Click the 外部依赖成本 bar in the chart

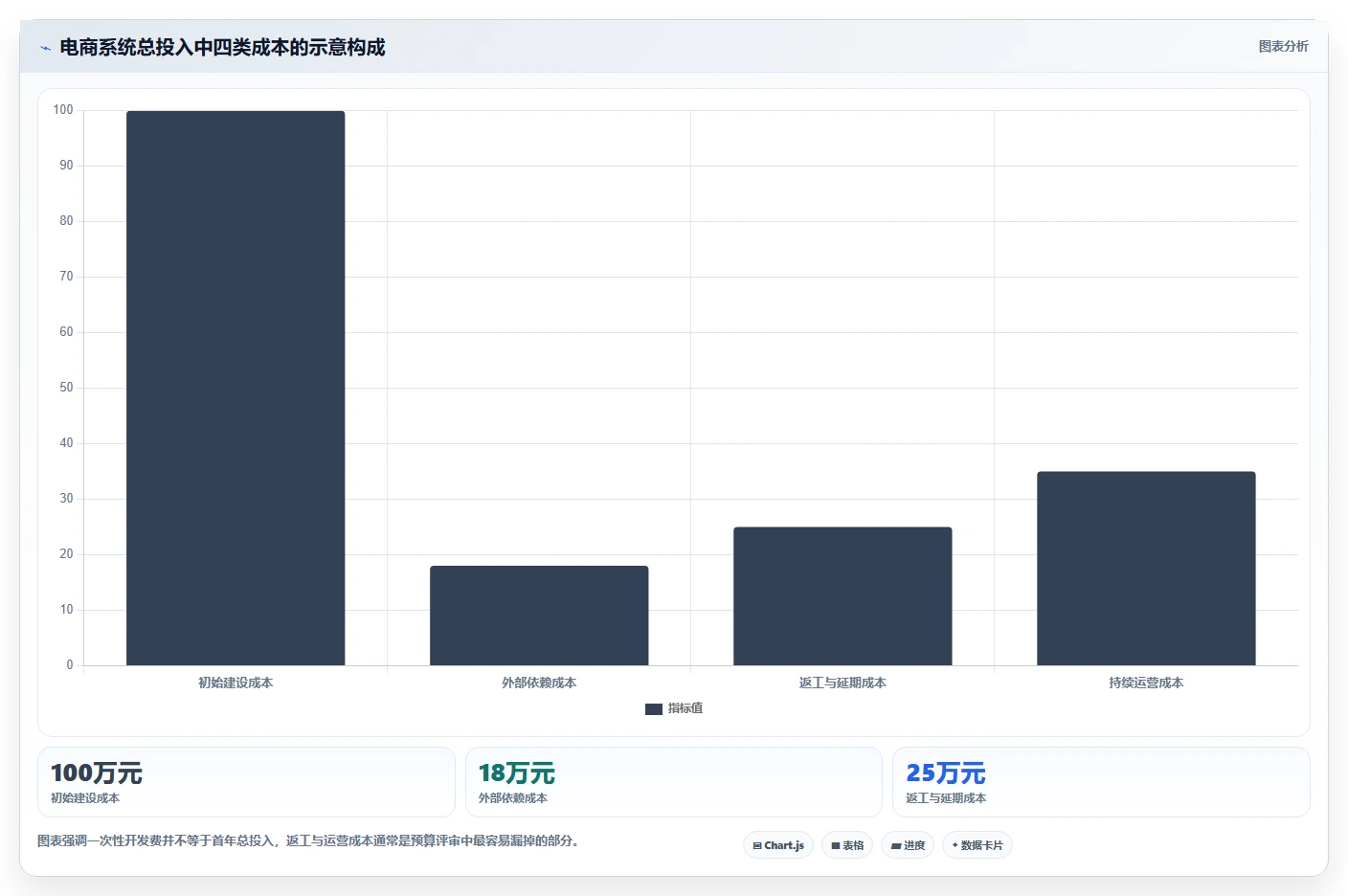point(539,616)
